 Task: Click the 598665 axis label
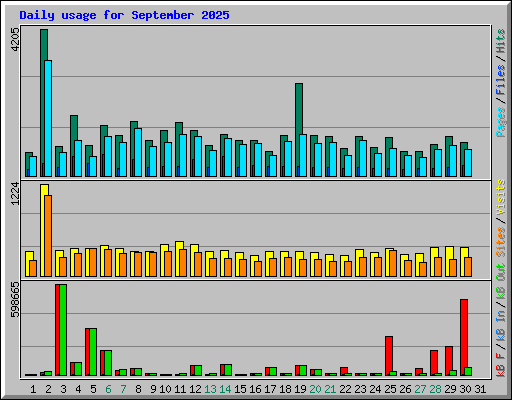(15, 299)
